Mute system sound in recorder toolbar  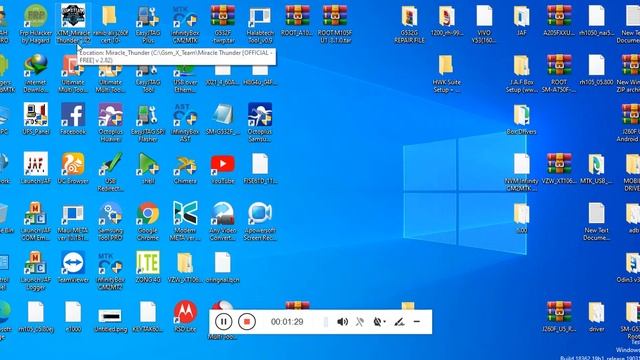pyautogui.click(x=342, y=322)
